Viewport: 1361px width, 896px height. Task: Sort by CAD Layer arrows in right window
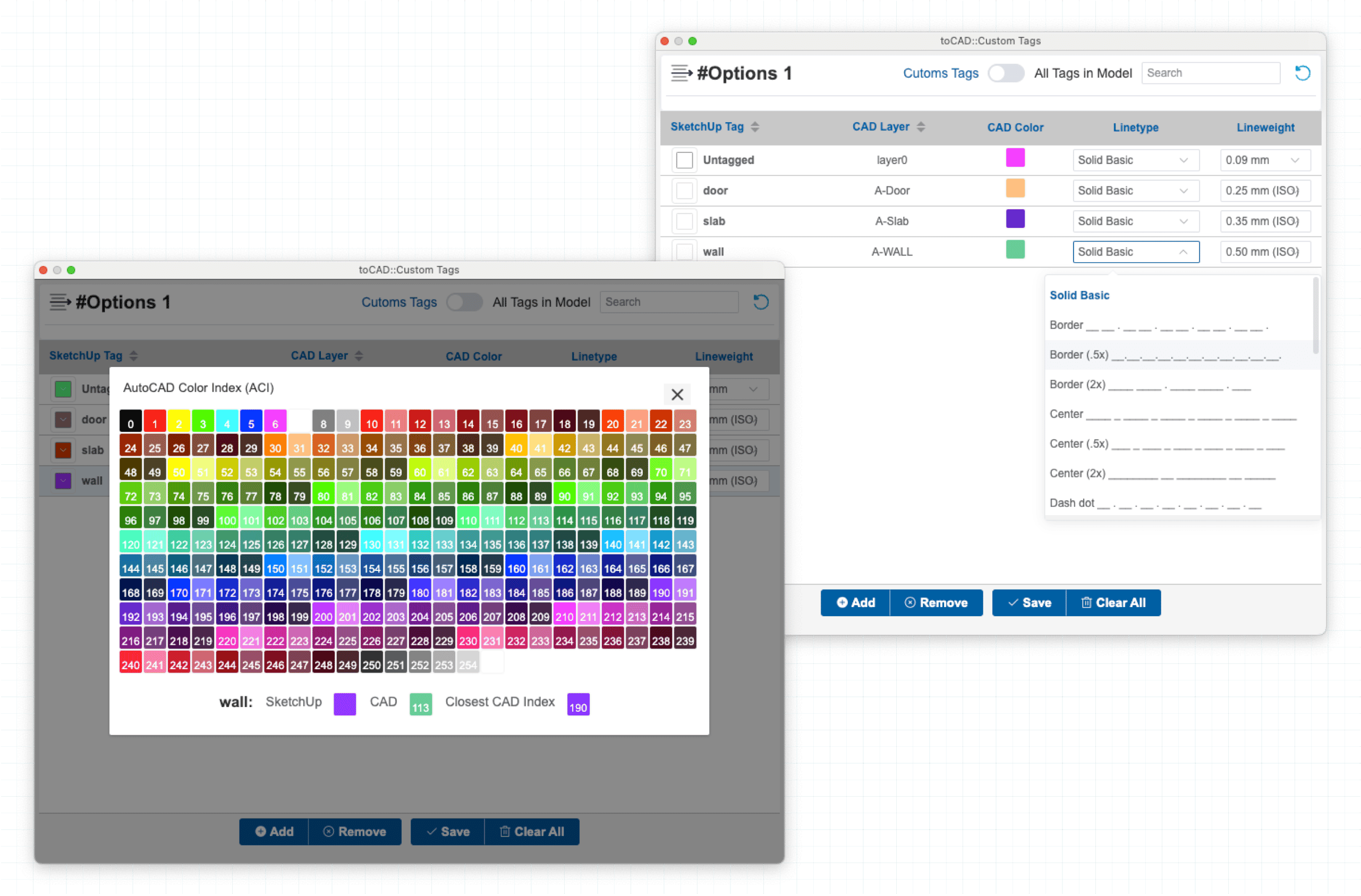[921, 127]
